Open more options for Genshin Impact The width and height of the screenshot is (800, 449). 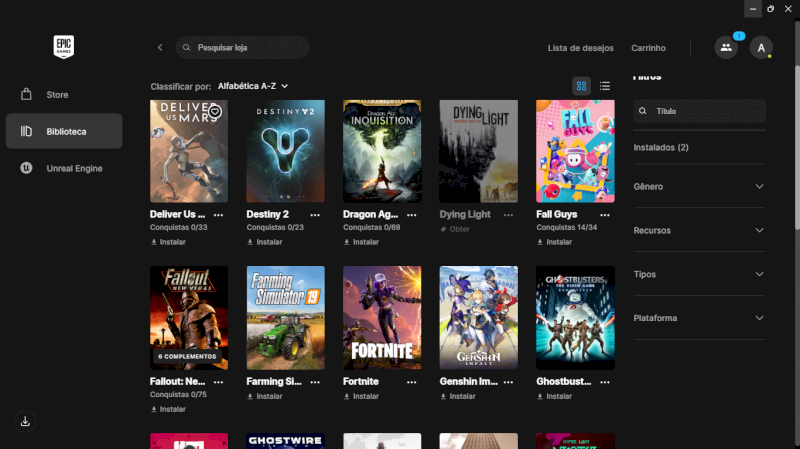click(x=508, y=382)
